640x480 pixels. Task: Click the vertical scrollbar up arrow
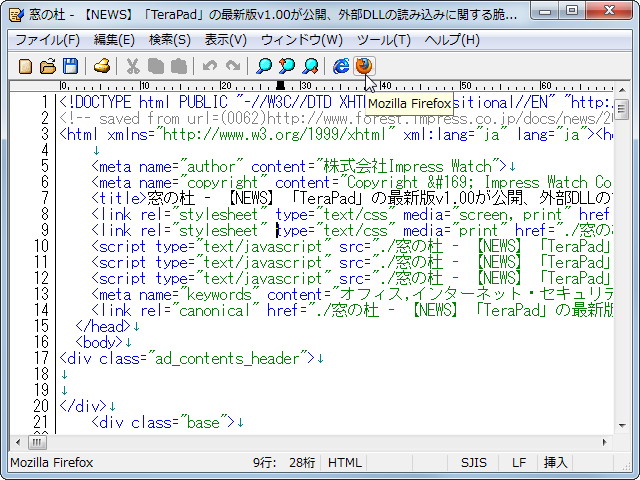(x=622, y=90)
